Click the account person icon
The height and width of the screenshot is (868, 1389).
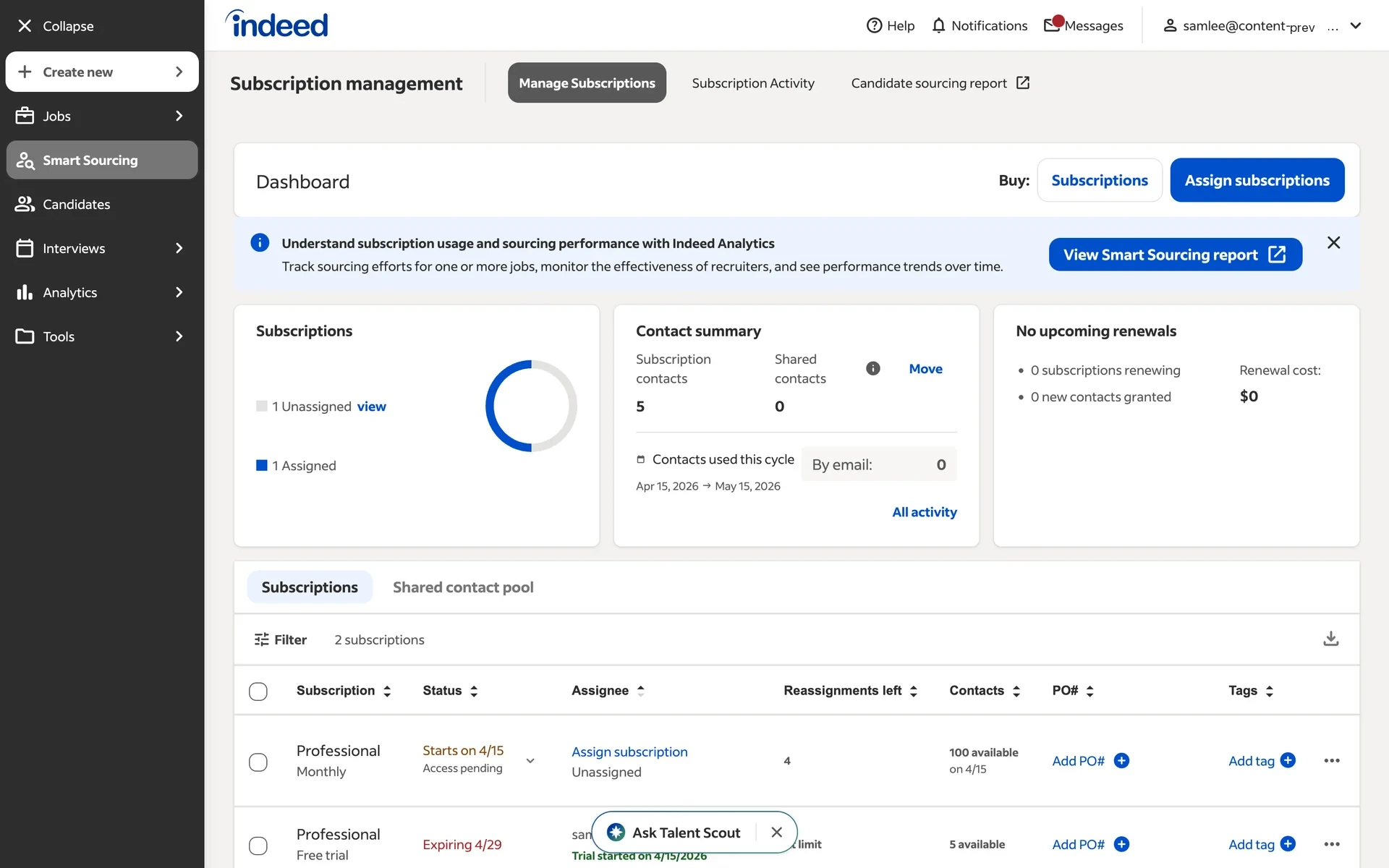point(1170,25)
